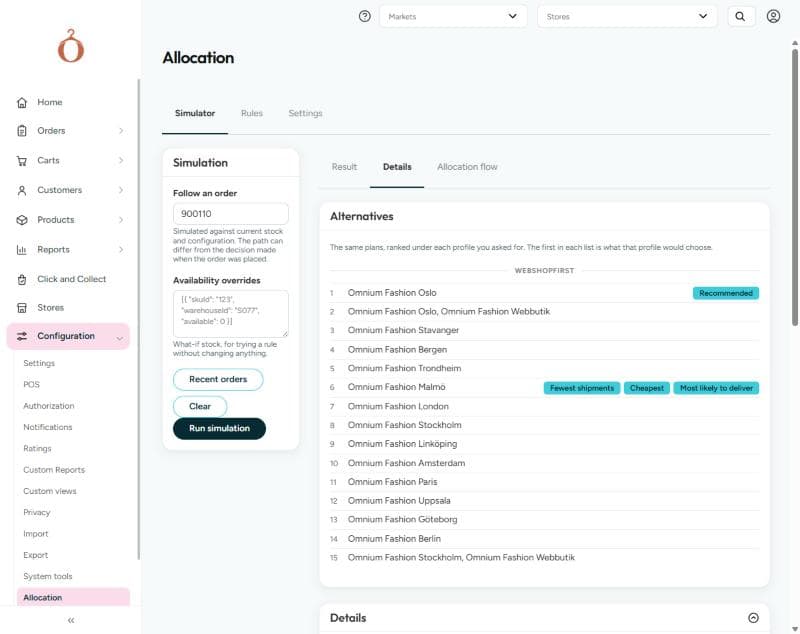The image size is (800, 634).
Task: Open Click and Collect page
Action: (71, 280)
